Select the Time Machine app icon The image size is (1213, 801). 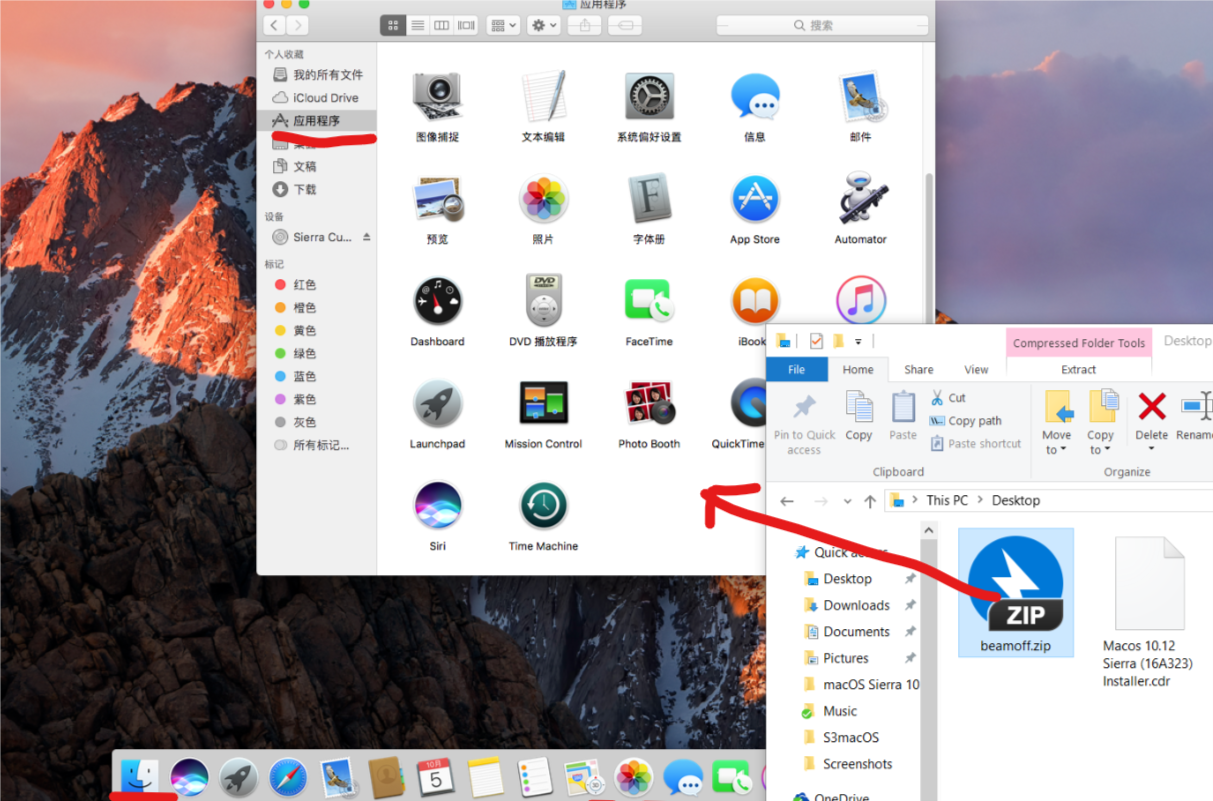[543, 505]
